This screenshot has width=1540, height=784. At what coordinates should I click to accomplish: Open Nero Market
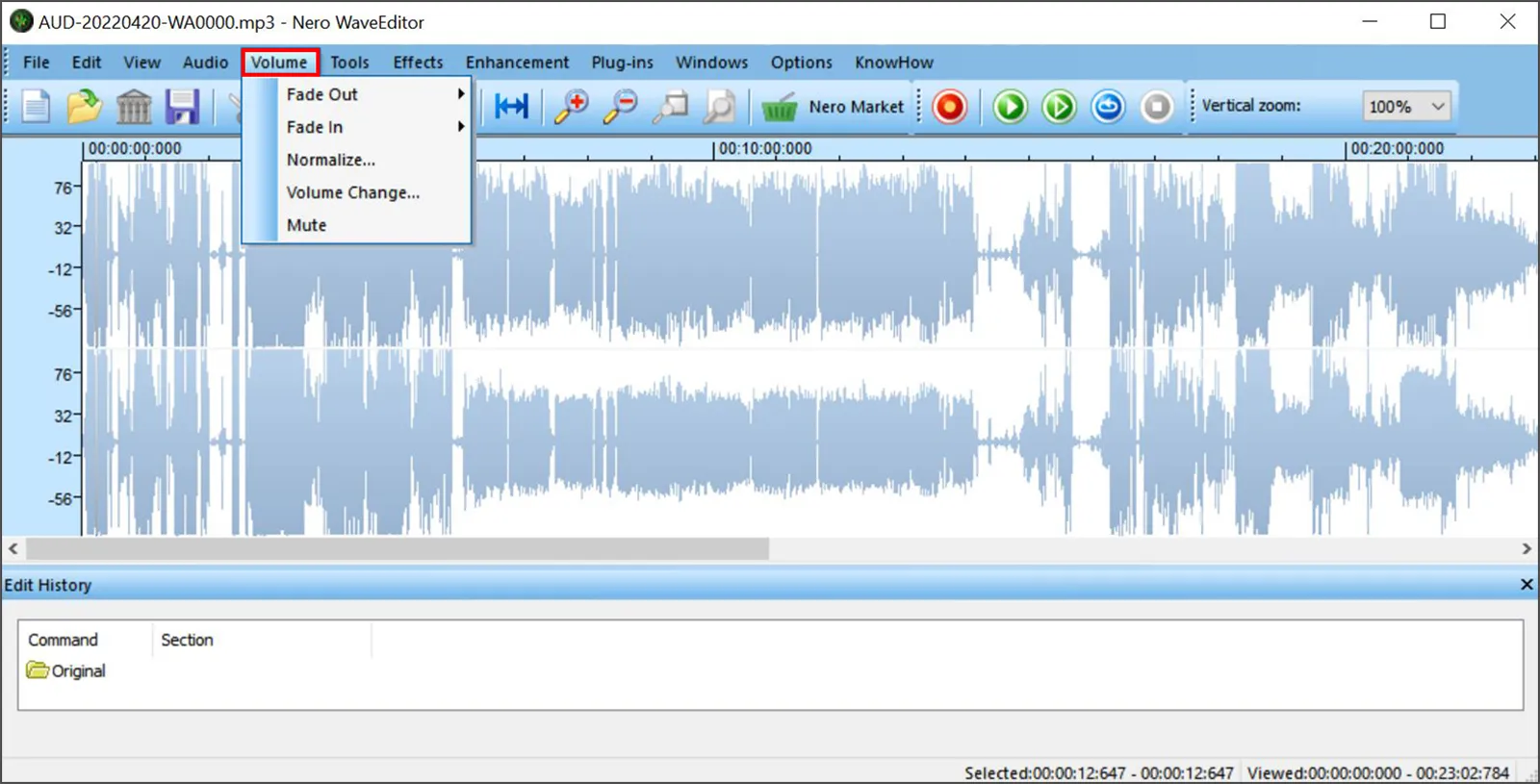(834, 107)
